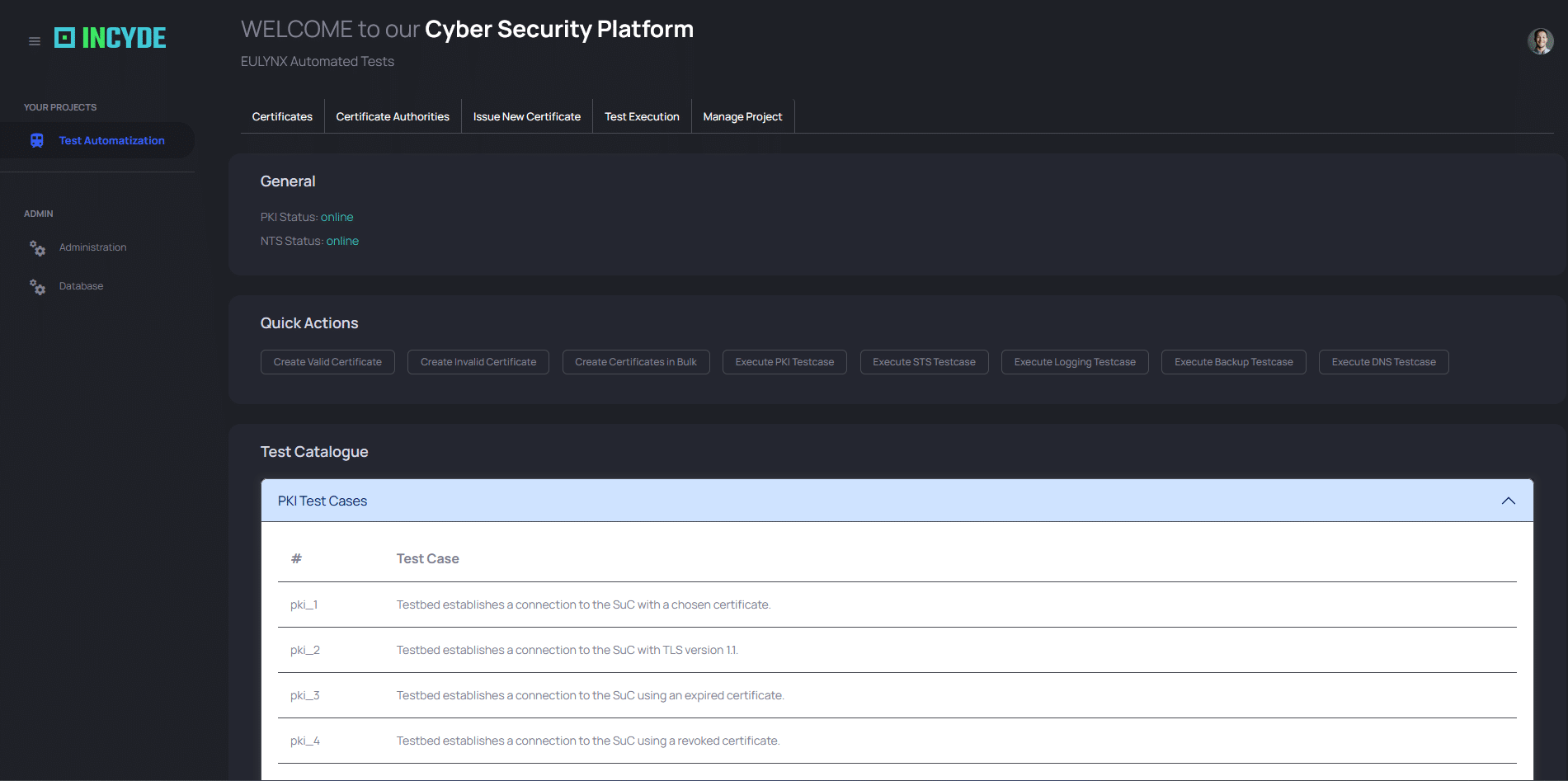
Task: Click the pki_1 row identifier
Action: click(x=304, y=605)
